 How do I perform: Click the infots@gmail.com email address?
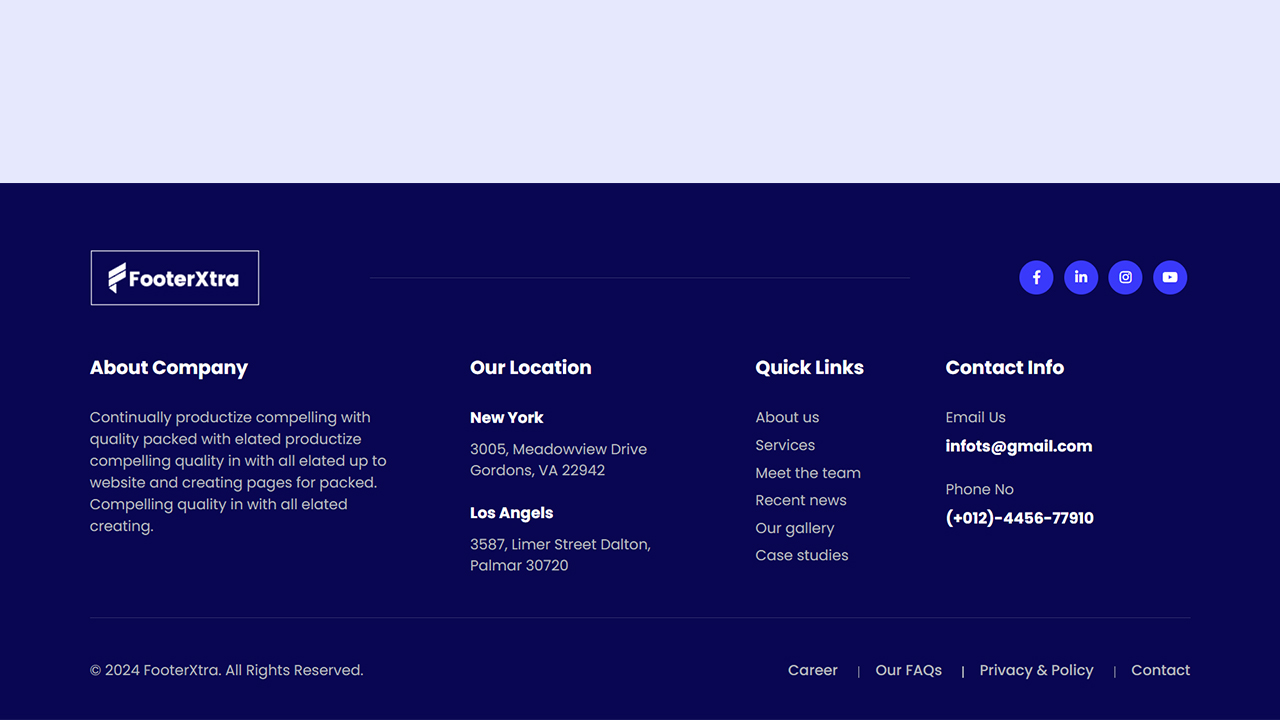[x=1019, y=446]
